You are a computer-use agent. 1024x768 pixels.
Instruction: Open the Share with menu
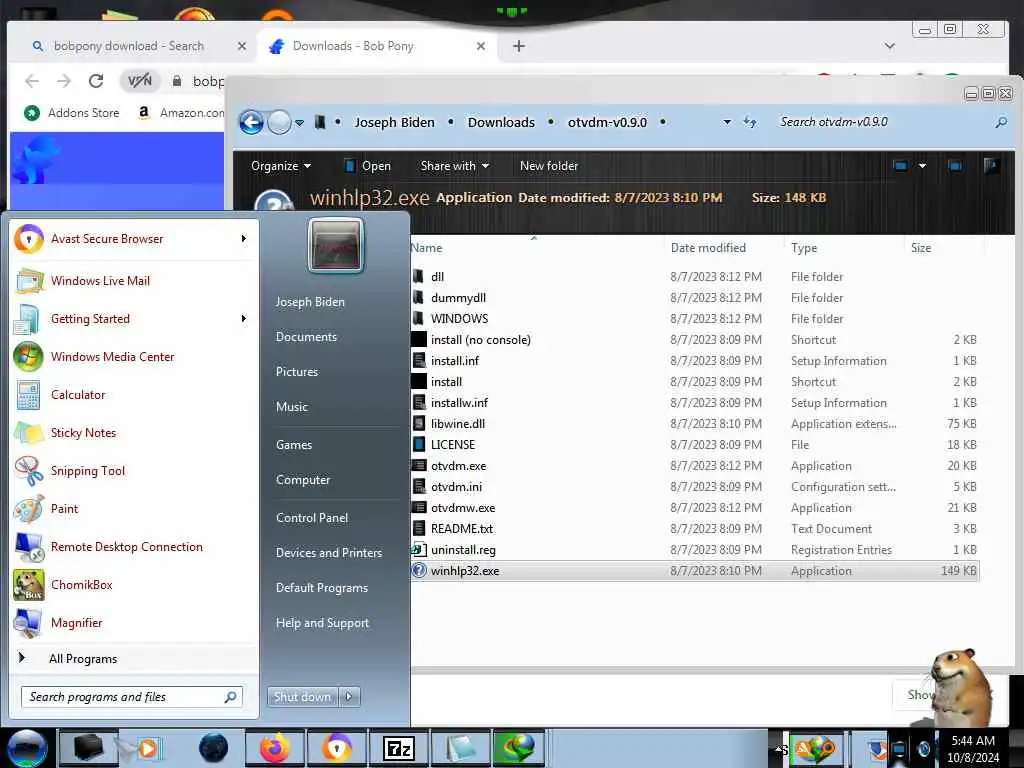tap(455, 166)
